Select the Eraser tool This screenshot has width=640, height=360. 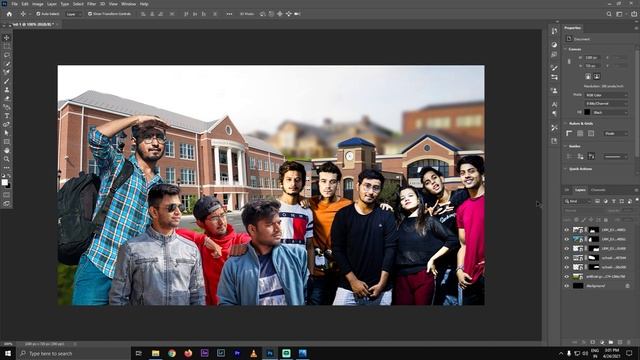[x=7, y=98]
